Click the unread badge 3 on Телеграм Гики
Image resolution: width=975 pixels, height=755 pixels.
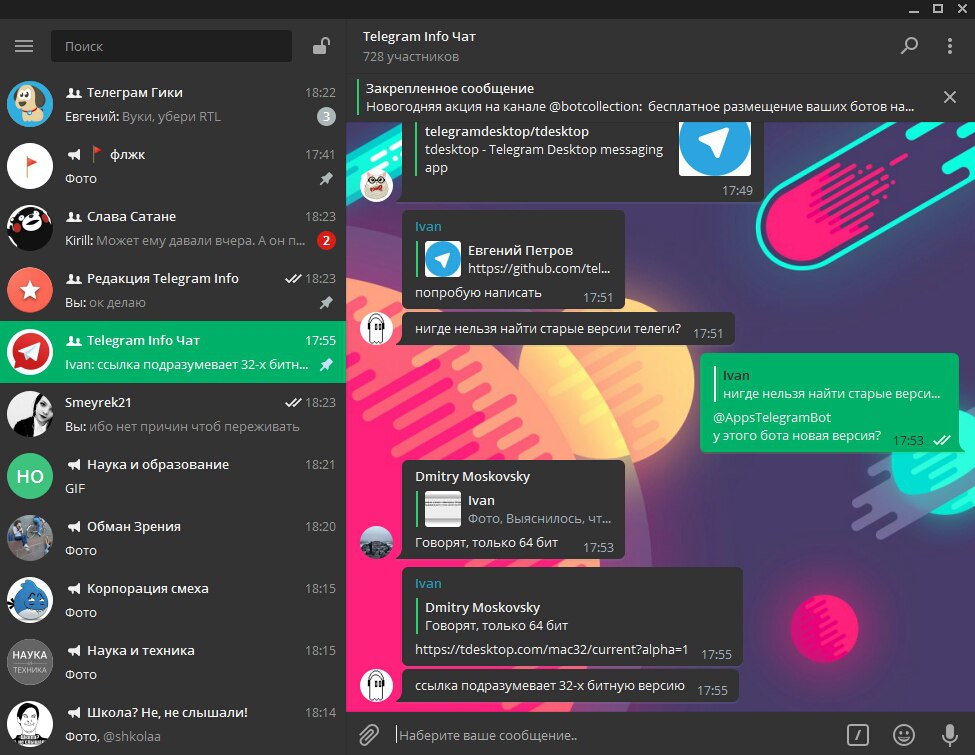[x=326, y=116]
